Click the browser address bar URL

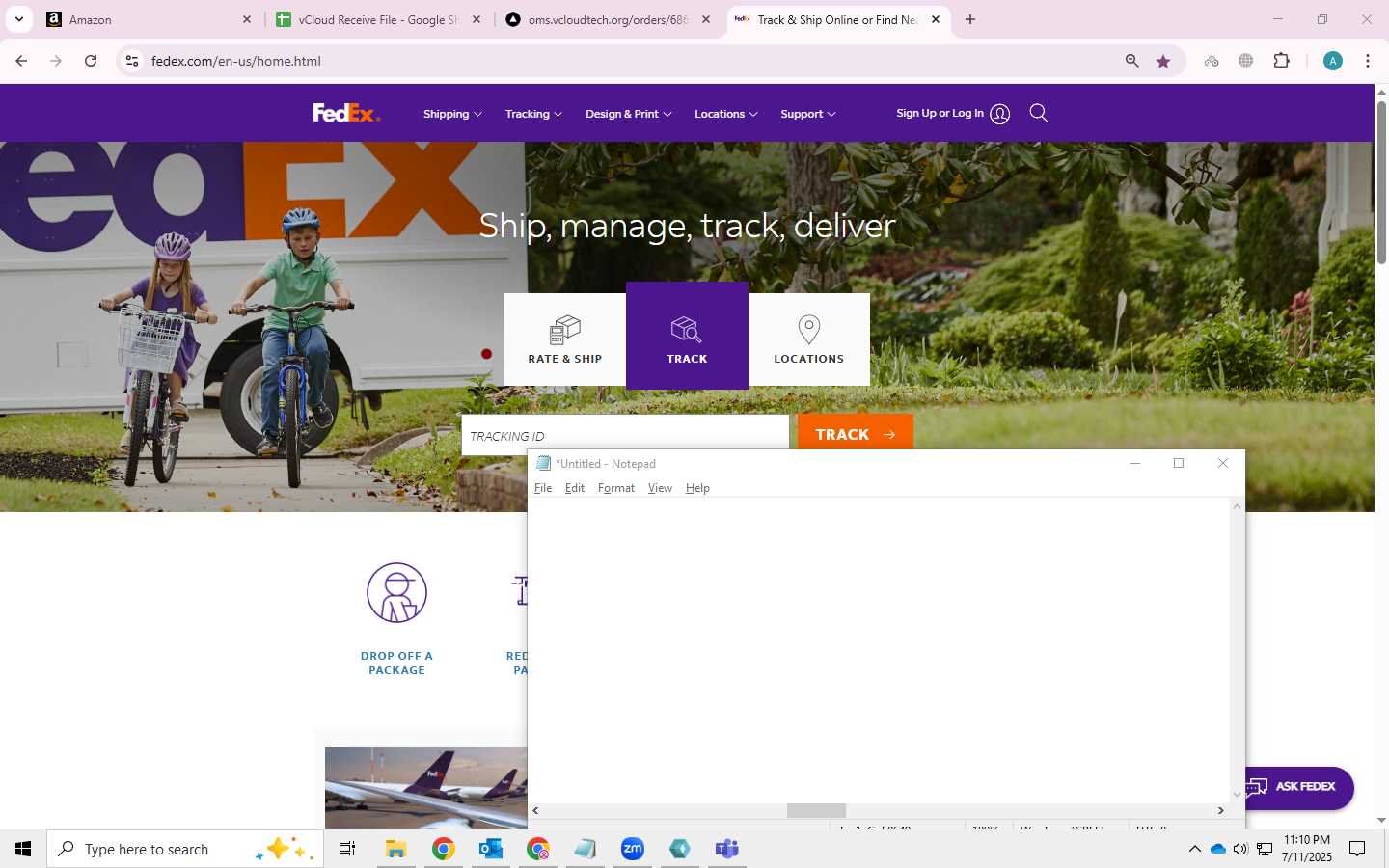[x=236, y=61]
